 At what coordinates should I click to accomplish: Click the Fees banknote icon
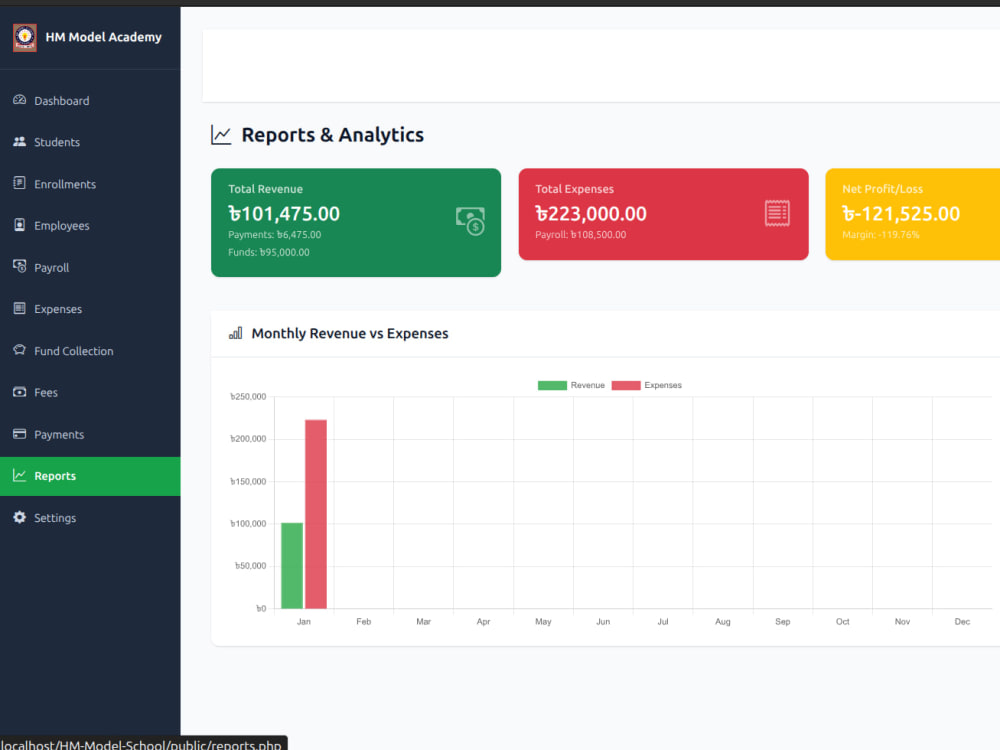(20, 392)
